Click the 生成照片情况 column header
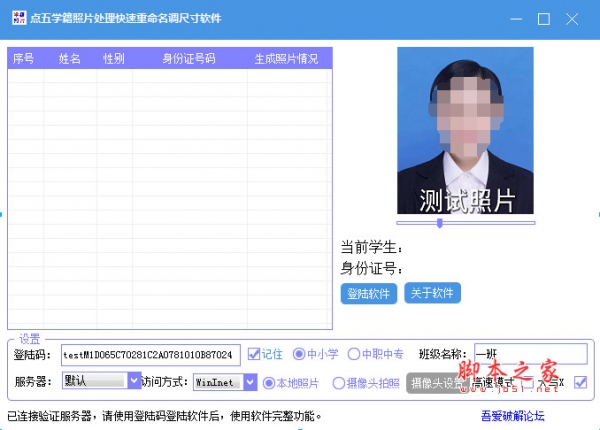The height and width of the screenshot is (430, 600). point(286,59)
